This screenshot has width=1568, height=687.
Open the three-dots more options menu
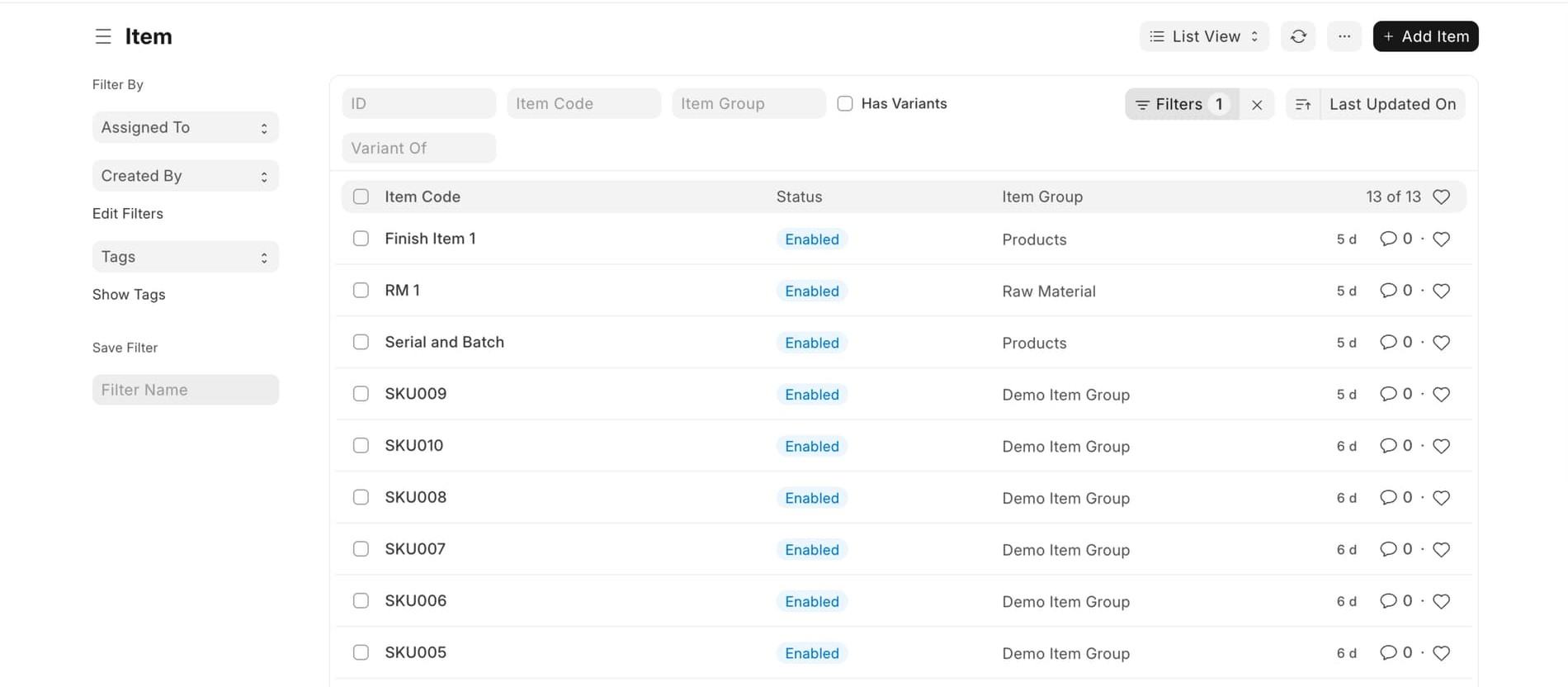[x=1344, y=36]
